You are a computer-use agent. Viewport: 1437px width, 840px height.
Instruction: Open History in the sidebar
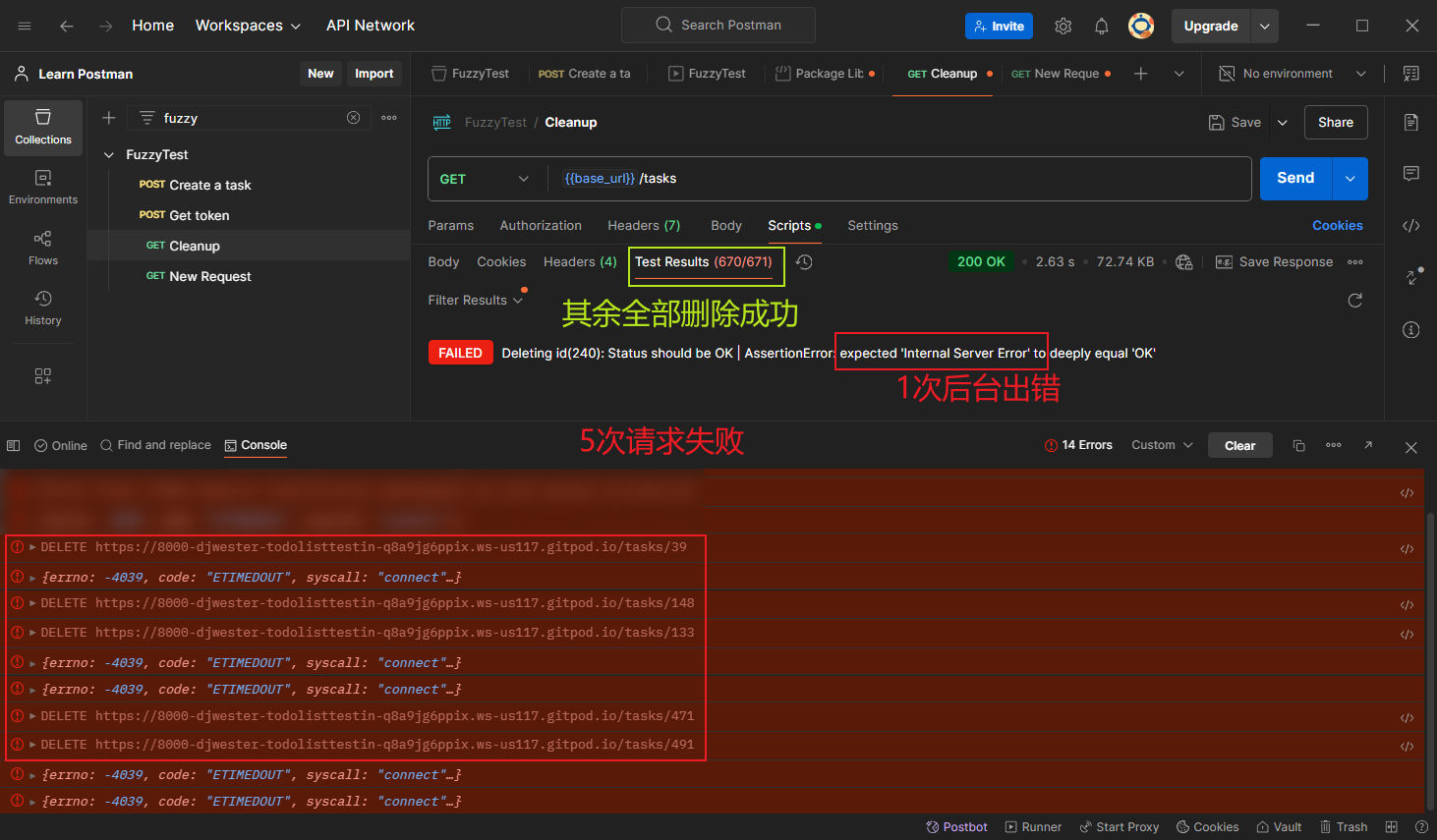(x=43, y=308)
